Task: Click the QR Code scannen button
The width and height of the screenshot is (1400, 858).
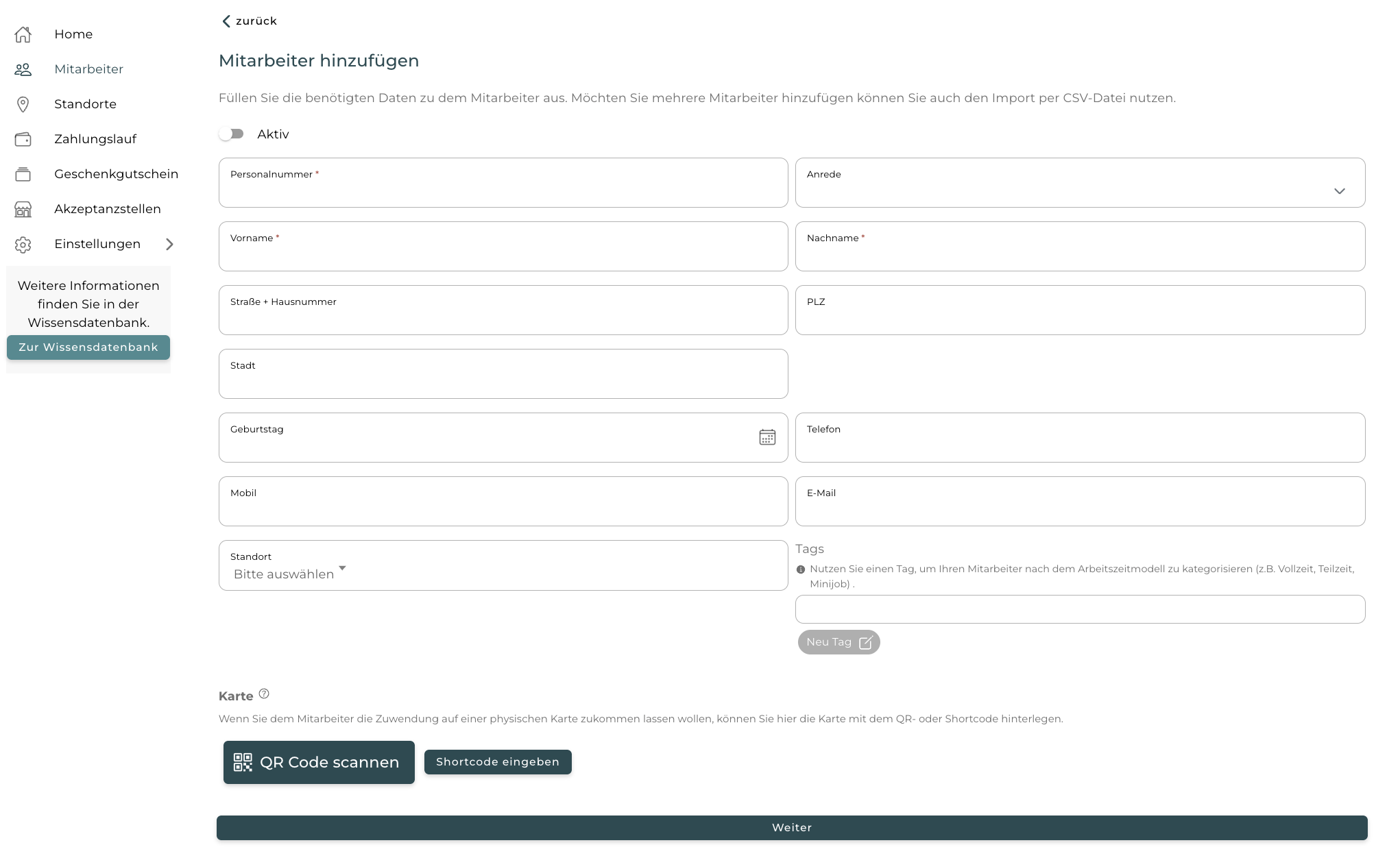Action: (x=319, y=762)
